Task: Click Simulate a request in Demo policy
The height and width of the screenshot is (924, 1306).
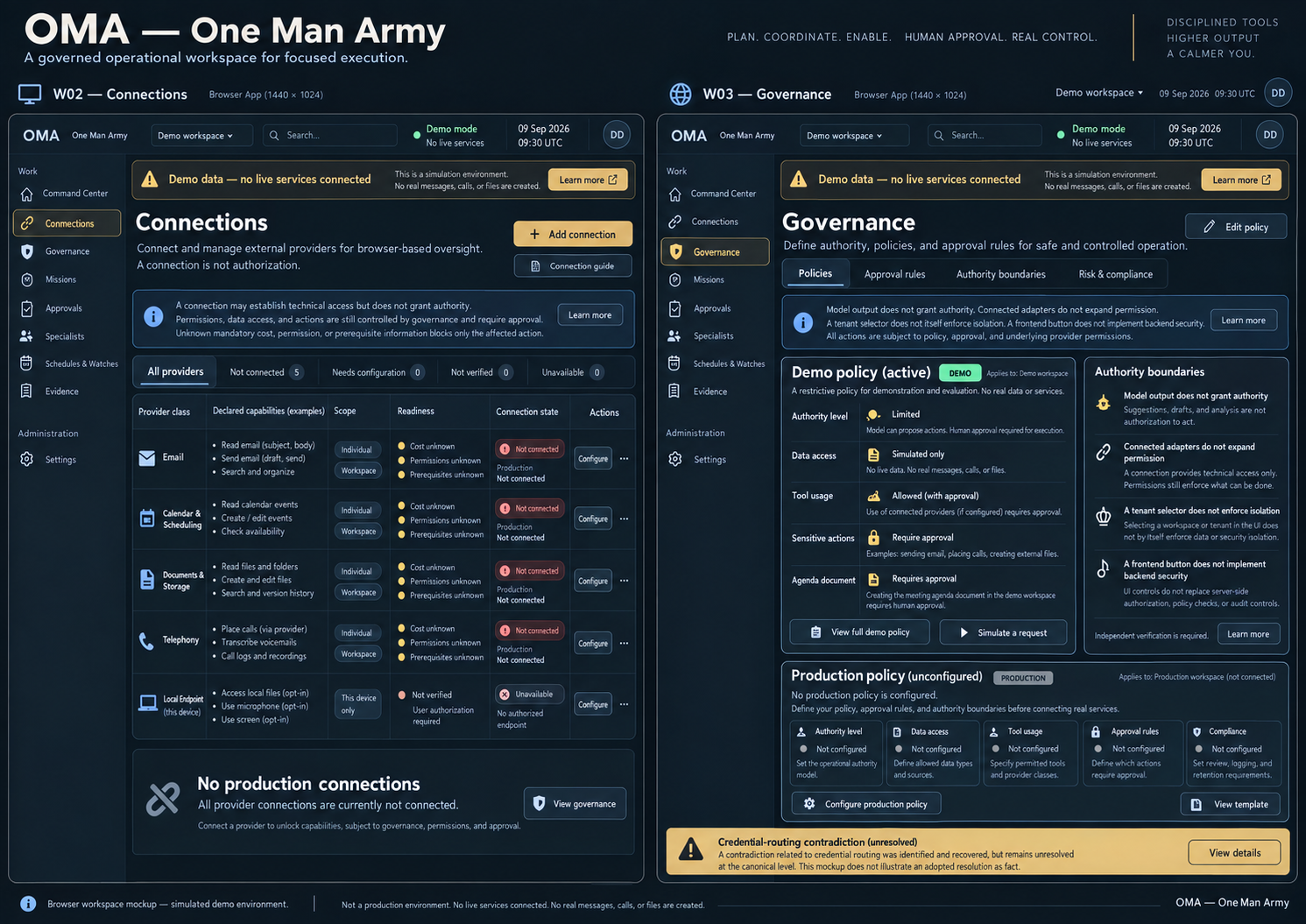Action: pyautogui.click(x=1004, y=632)
